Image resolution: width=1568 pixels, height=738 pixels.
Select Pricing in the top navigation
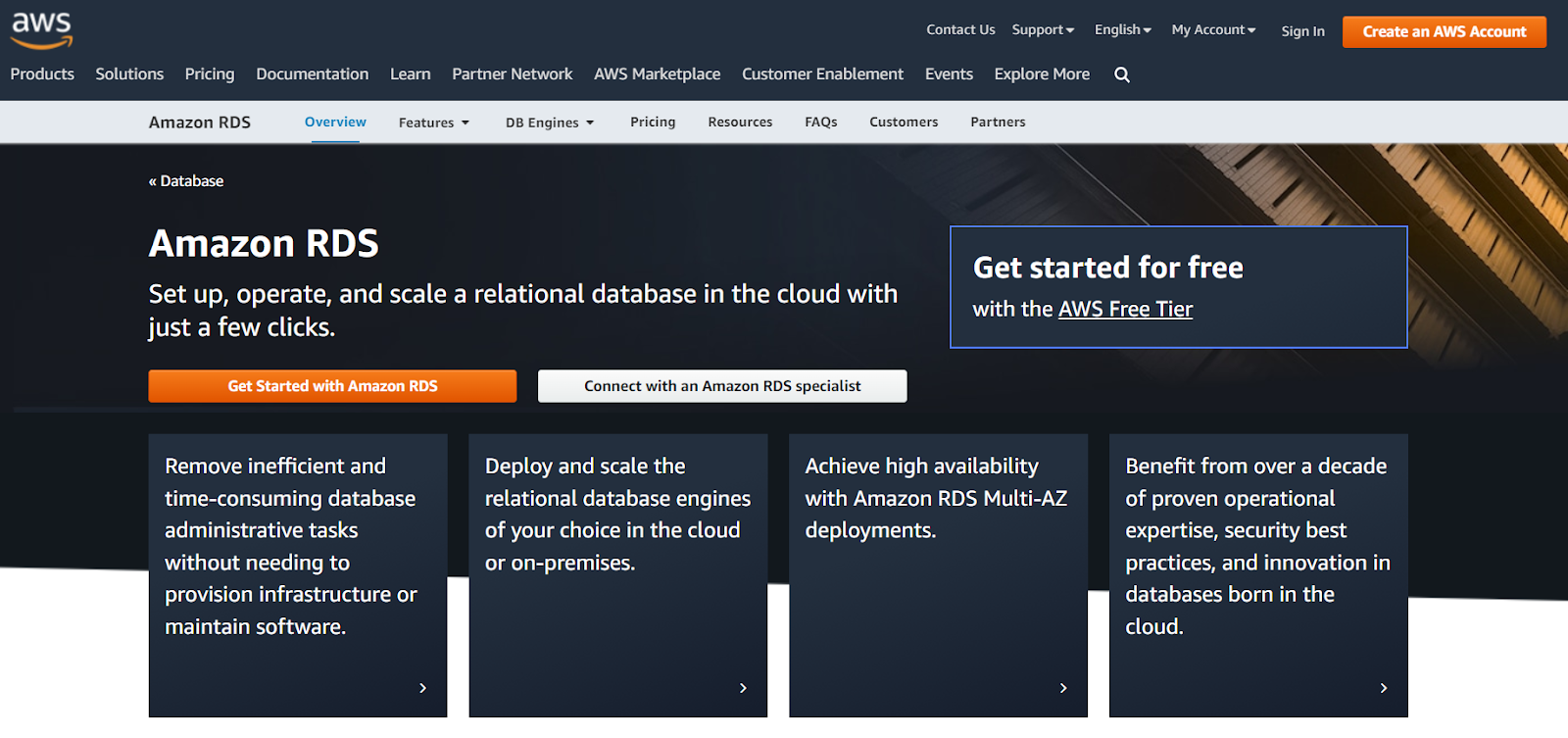tap(210, 74)
